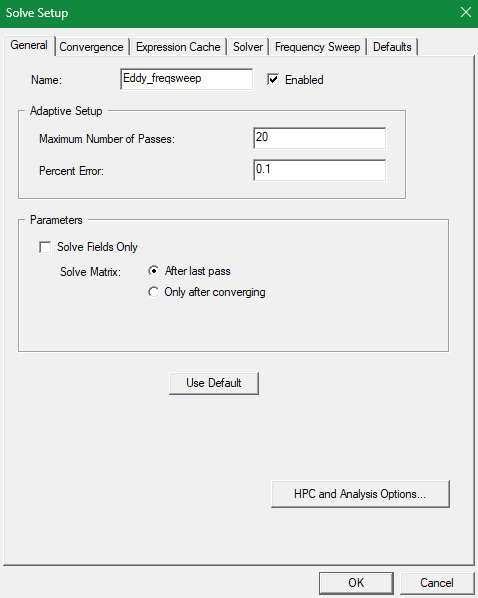Screen dimensions: 478x598
Task: Click the Percent Error input box
Action: point(319,170)
